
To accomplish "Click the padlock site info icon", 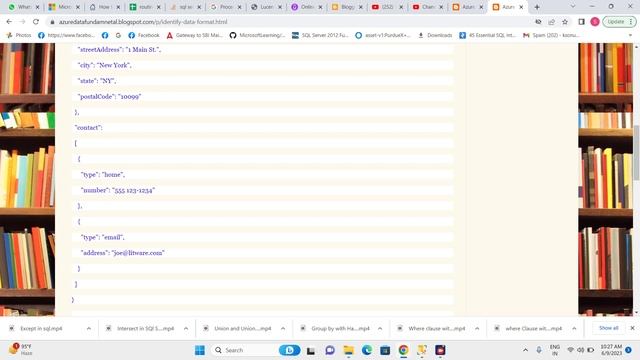I will (52, 22).
